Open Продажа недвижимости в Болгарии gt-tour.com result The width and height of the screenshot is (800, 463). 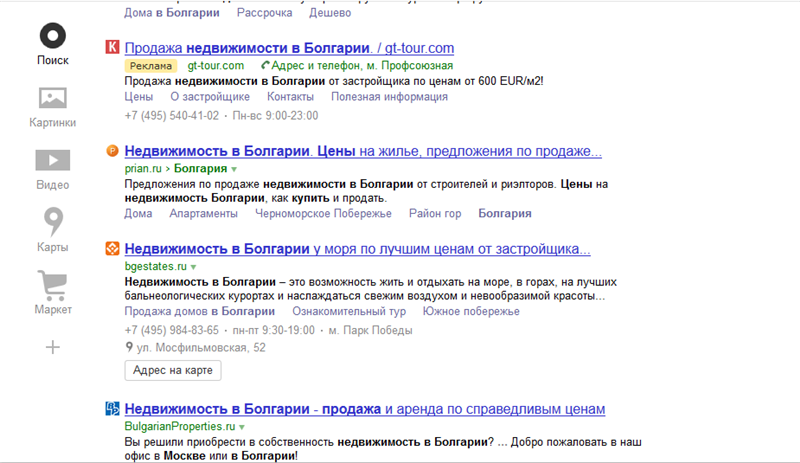(x=289, y=48)
